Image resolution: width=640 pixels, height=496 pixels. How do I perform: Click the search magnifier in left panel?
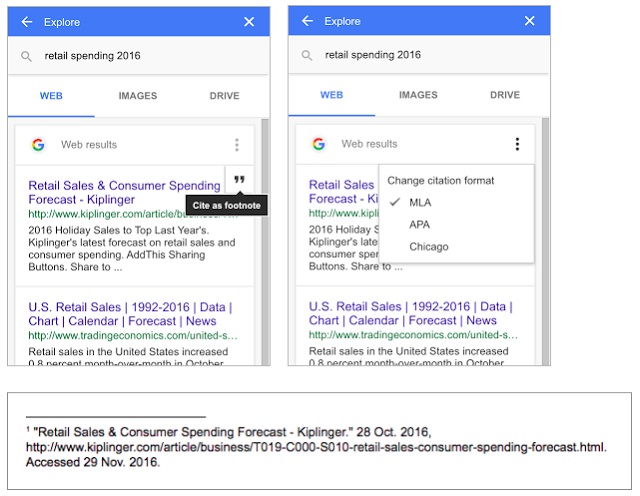(x=26, y=57)
